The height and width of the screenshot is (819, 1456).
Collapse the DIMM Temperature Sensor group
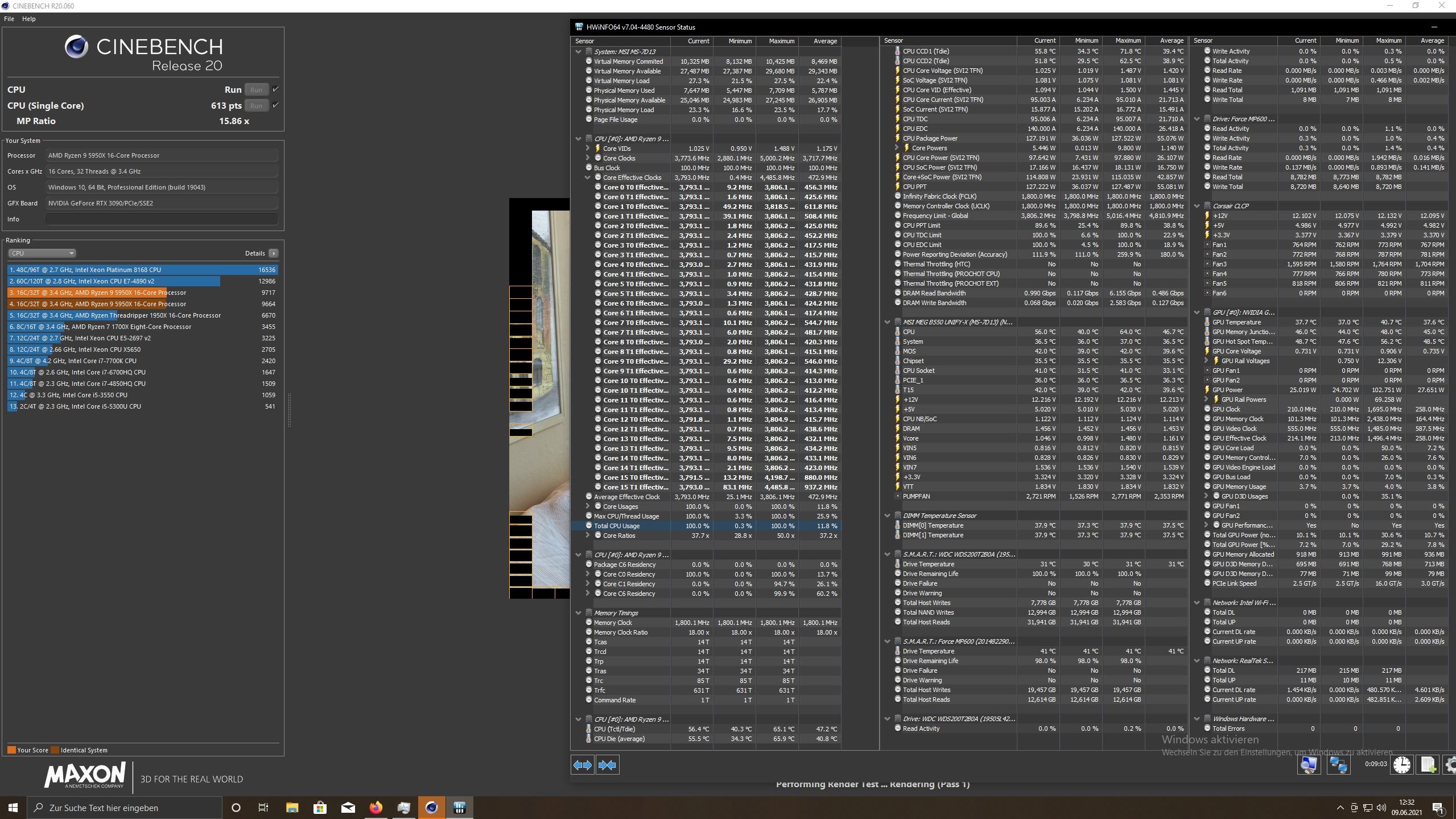click(x=888, y=516)
